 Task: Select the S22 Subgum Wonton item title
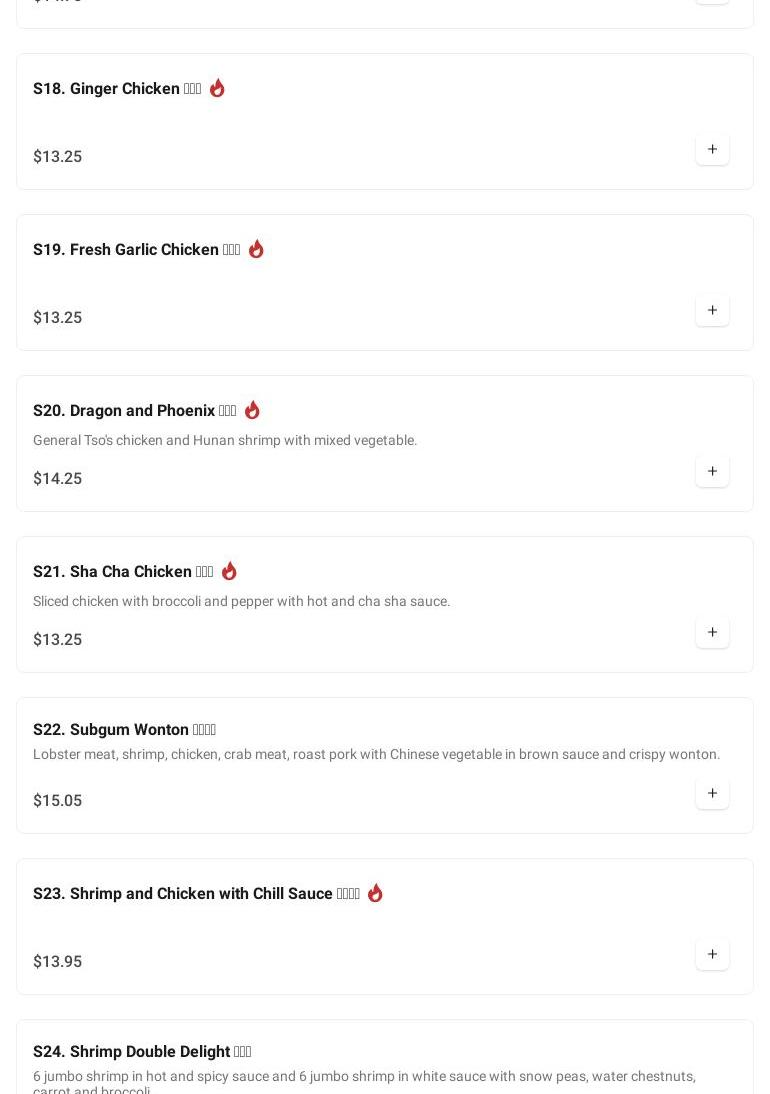[124, 730]
